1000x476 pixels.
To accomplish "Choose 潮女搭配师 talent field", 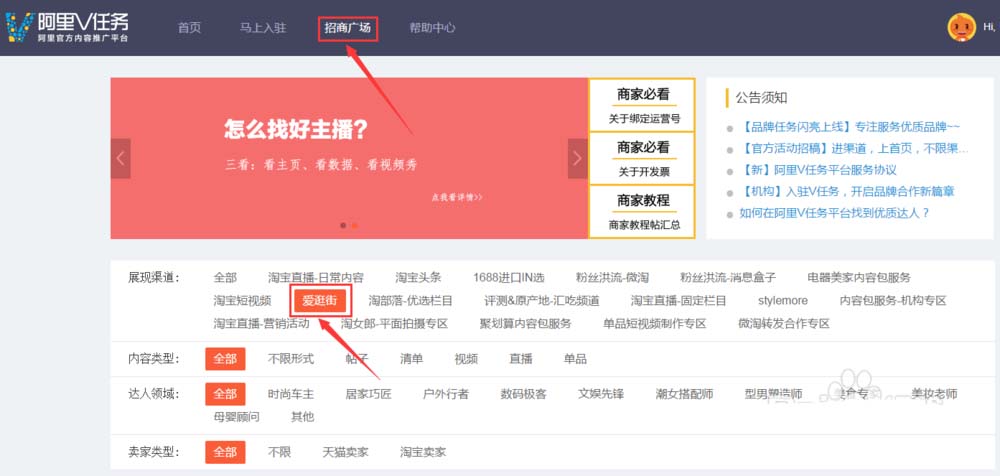I will pos(684,394).
